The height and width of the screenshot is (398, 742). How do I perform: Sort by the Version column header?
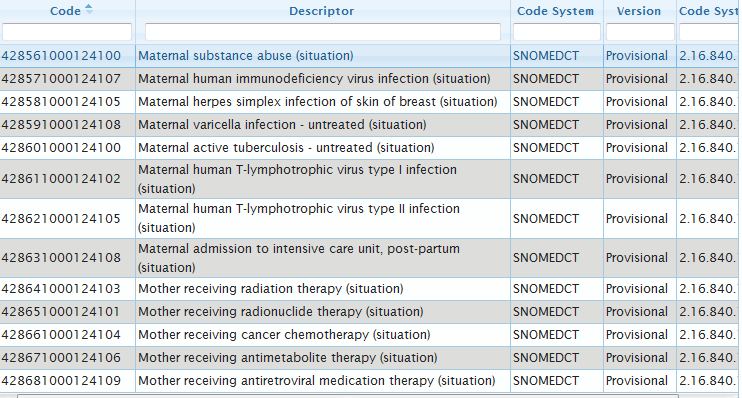[x=639, y=11]
